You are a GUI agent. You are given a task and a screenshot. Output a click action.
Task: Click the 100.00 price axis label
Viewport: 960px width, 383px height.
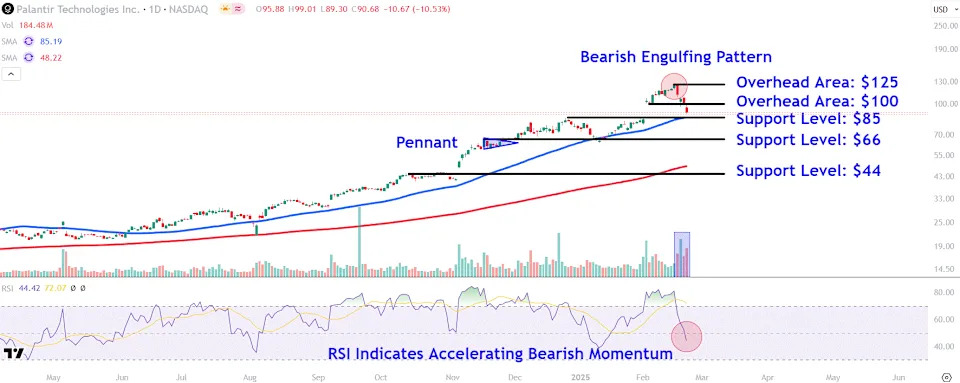[x=945, y=103]
